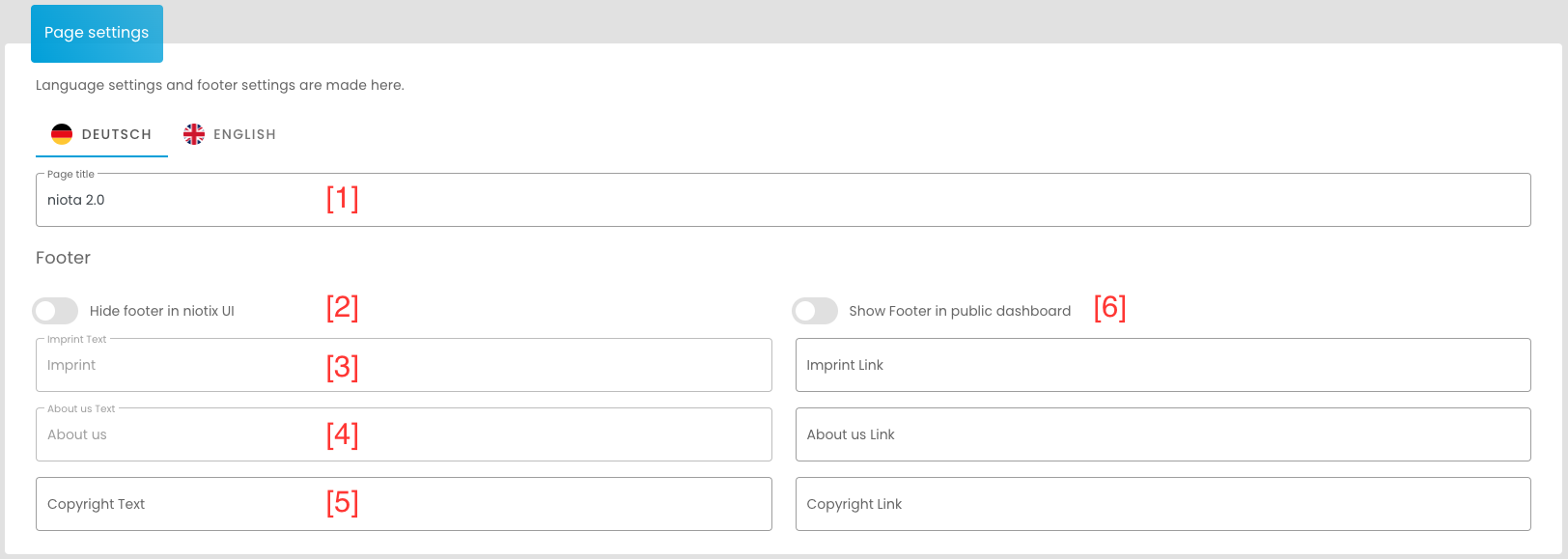This screenshot has width=1568, height=559.
Task: Click the 'Show Footer in public dashboard' label
Action: coord(960,311)
